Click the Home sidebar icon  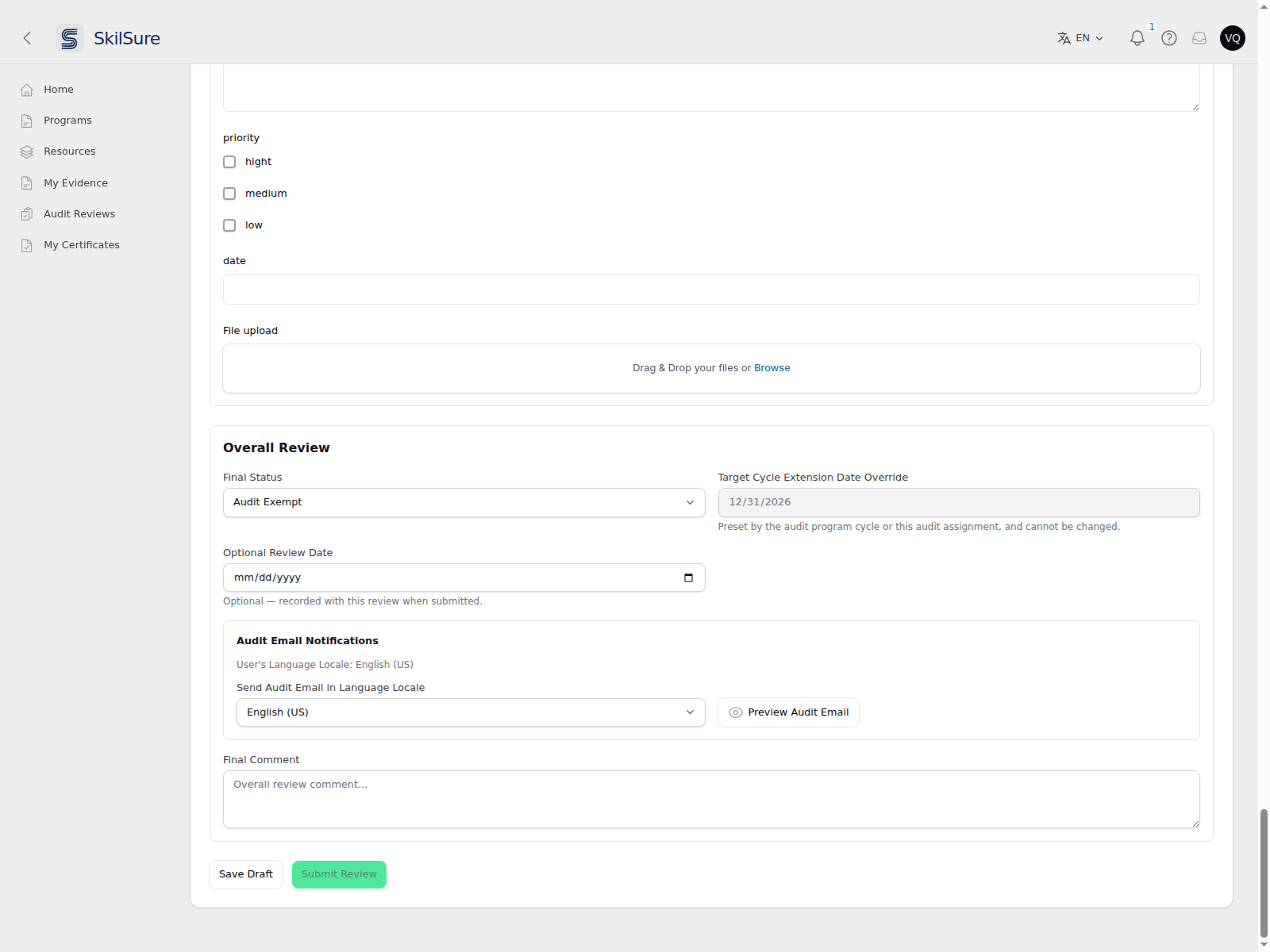pos(27,90)
